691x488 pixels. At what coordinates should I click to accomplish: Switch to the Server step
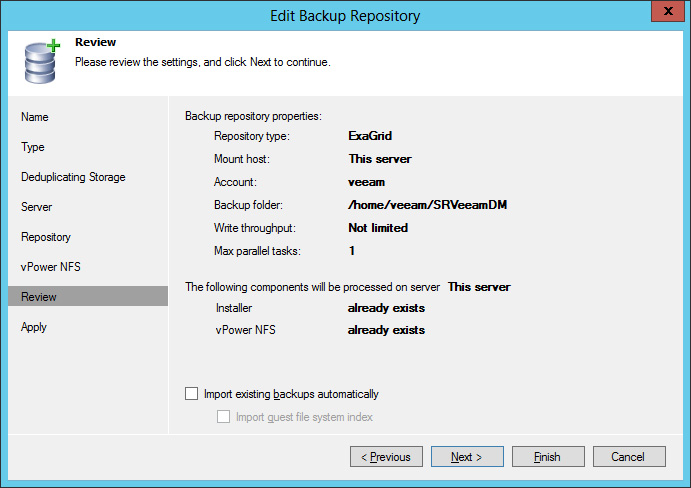pyautogui.click(x=37, y=207)
